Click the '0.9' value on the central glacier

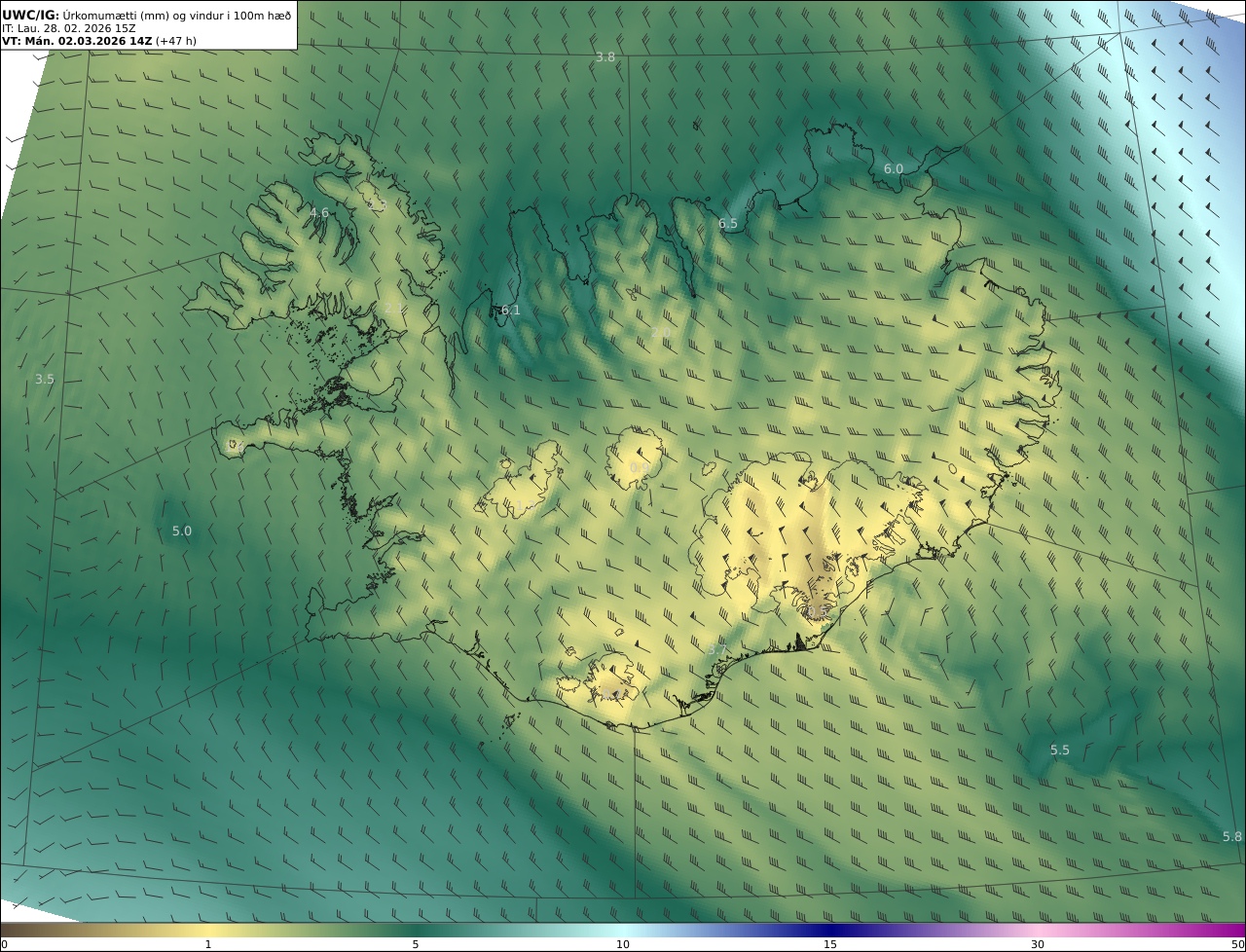coord(640,467)
